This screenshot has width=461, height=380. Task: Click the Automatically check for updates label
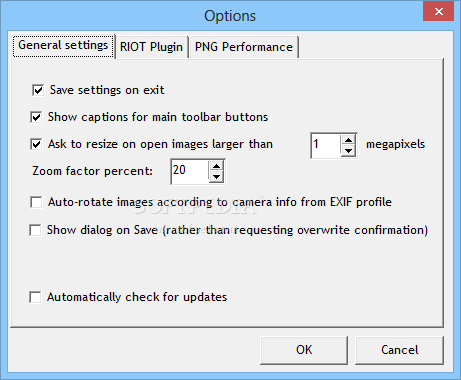click(x=137, y=297)
